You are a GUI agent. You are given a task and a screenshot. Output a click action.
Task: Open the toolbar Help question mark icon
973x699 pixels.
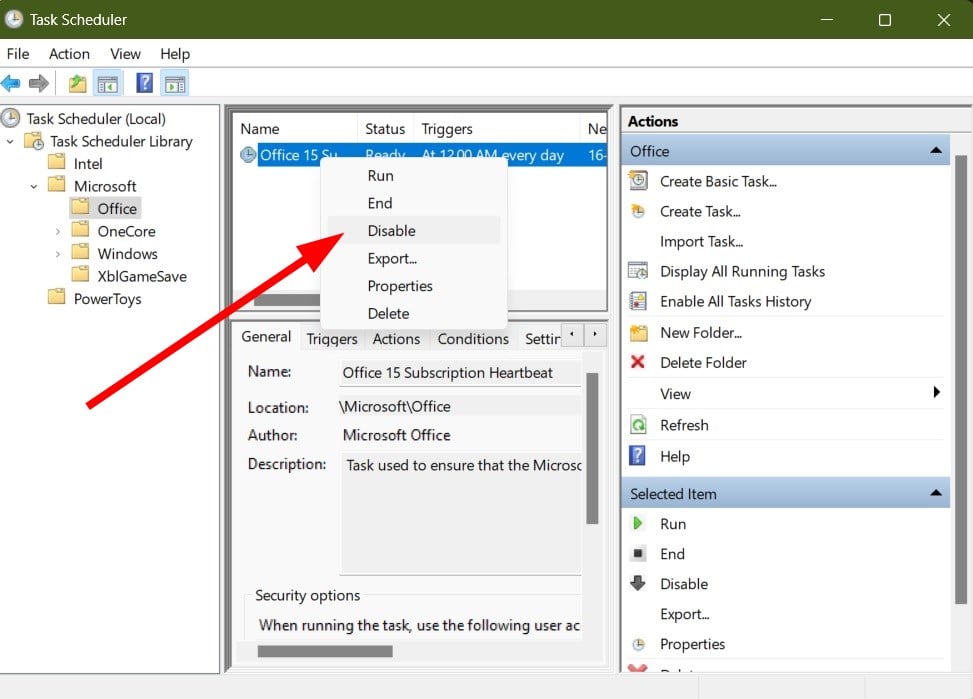click(145, 83)
